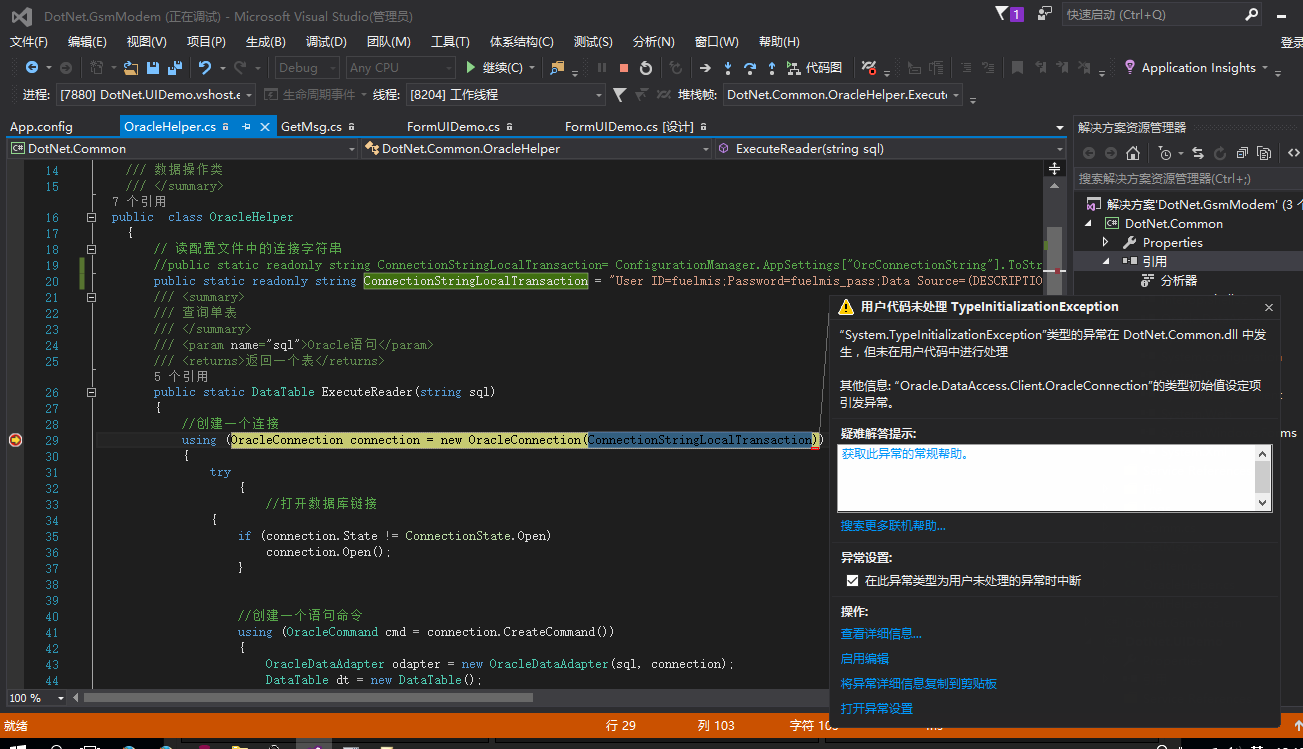This screenshot has height=749, width=1303.
Task: Click the Save single-disk icon
Action: (153, 67)
